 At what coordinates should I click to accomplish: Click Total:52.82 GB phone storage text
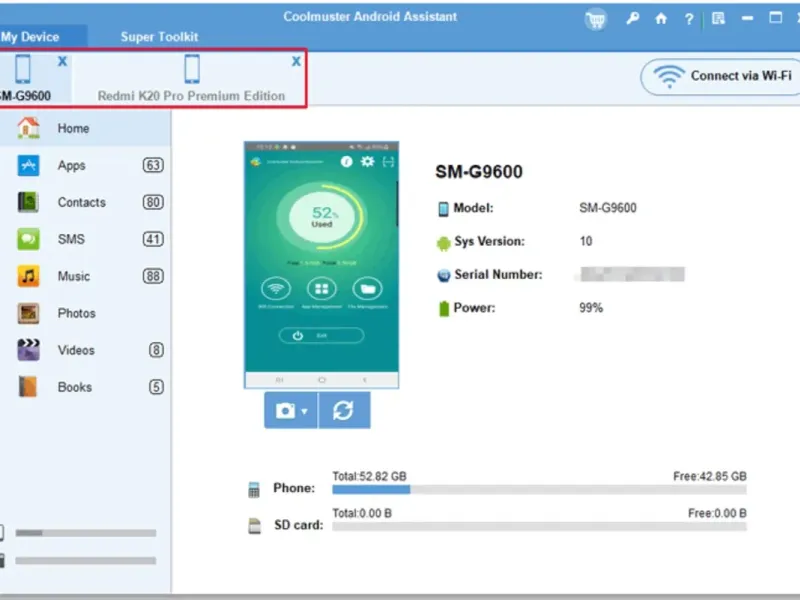[369, 477]
